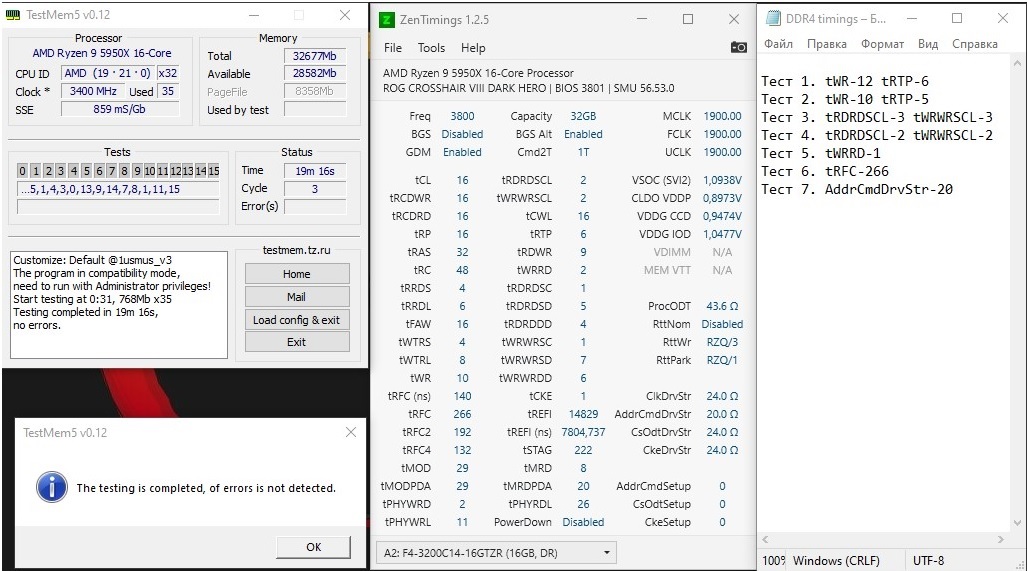Image resolution: width=1027 pixels, height=571 pixels.
Task: Click the RttWr value RZQ/3
Action: tap(722, 342)
